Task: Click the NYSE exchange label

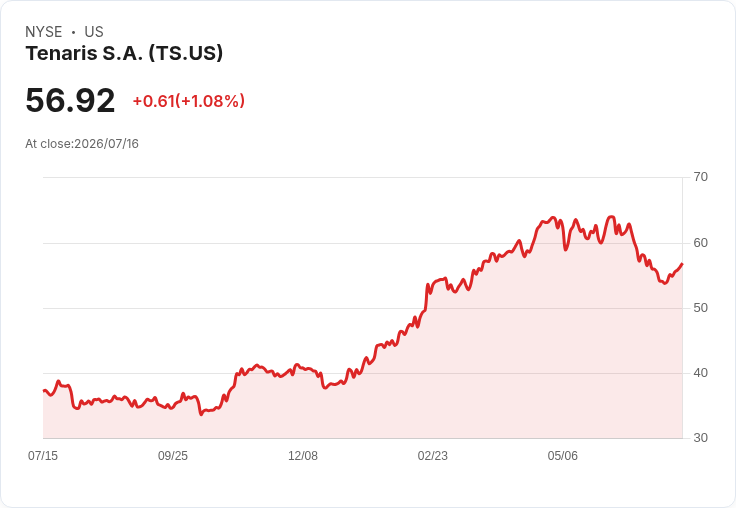Action: tap(44, 32)
